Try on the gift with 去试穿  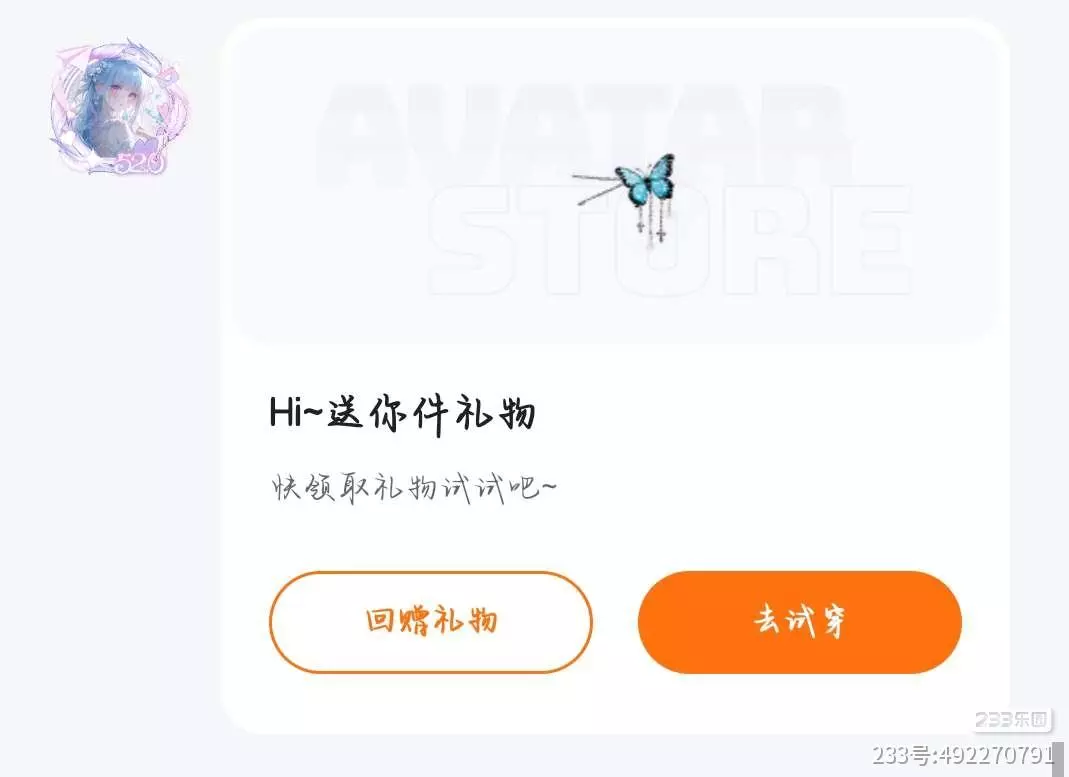(800, 622)
